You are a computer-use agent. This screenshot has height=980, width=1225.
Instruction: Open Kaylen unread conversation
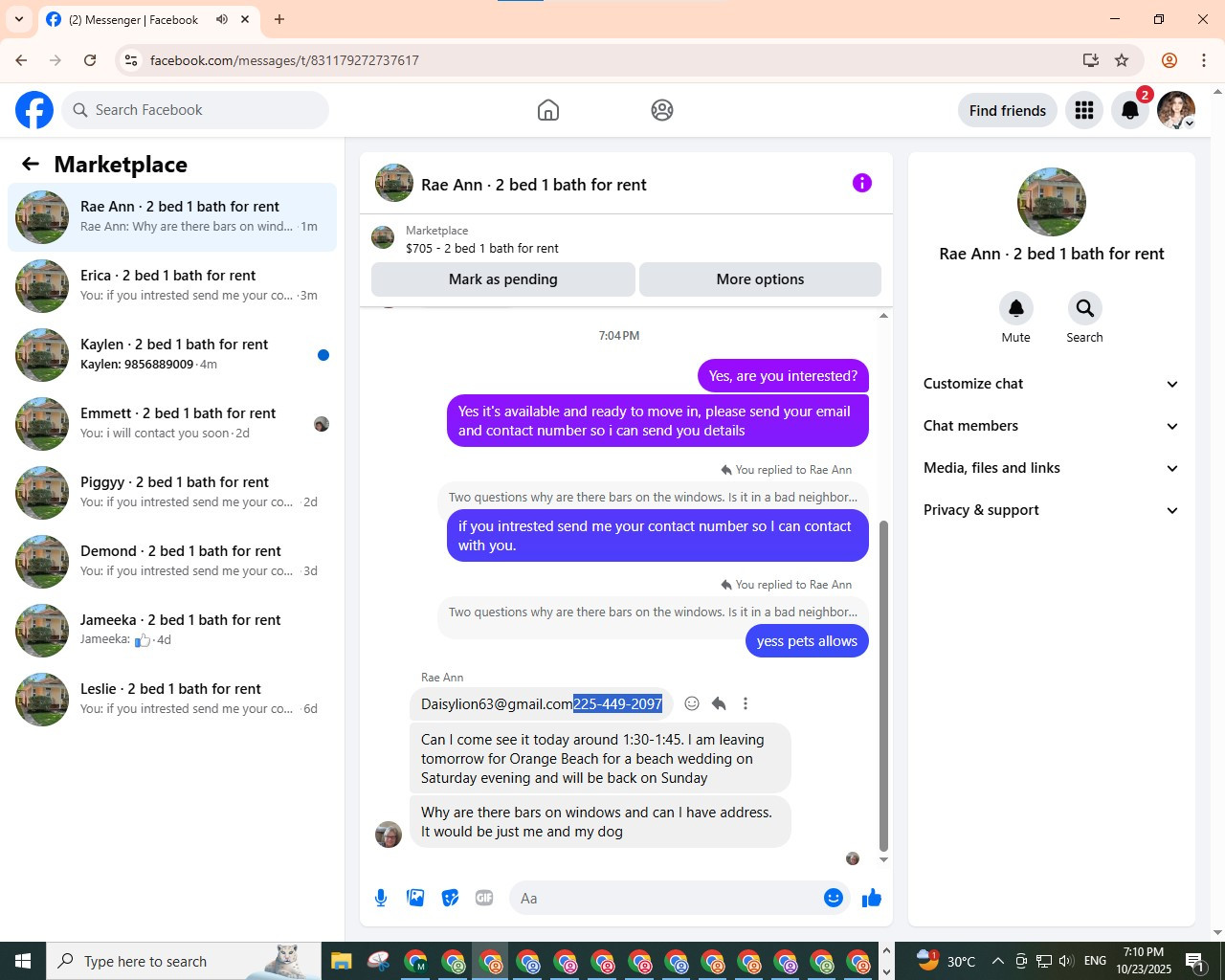point(172,355)
